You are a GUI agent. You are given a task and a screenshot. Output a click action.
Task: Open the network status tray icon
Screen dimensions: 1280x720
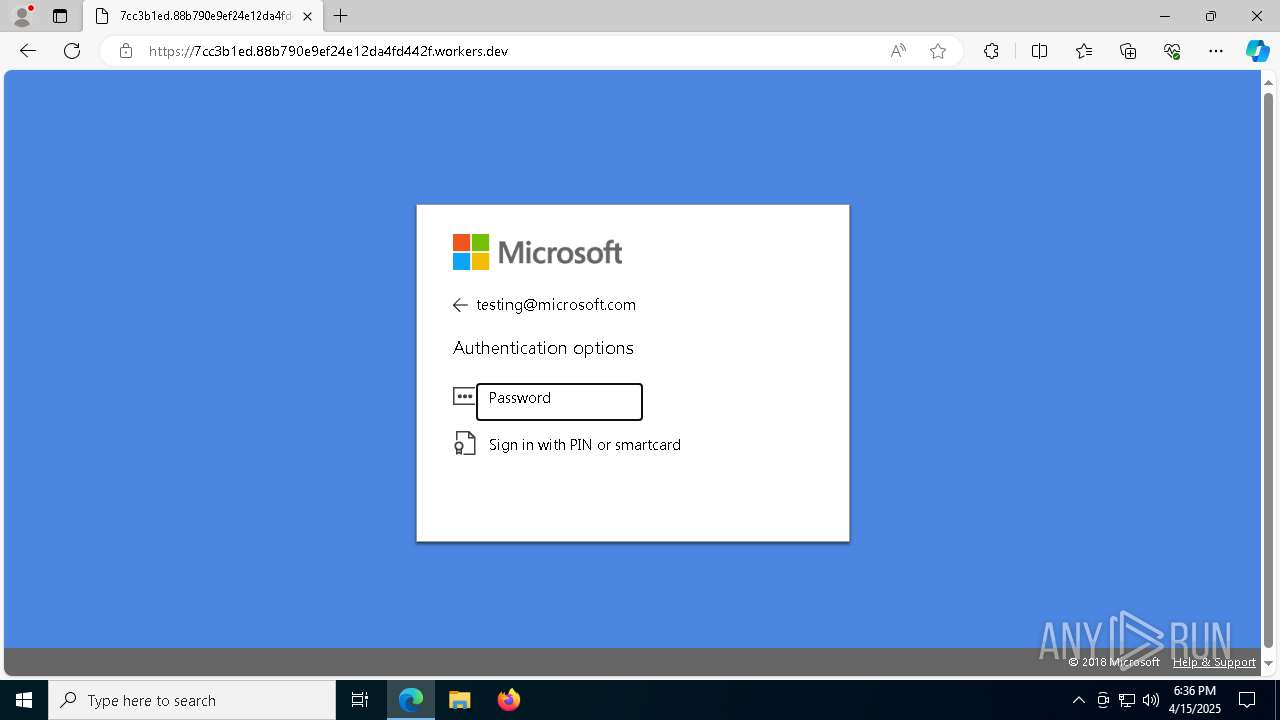pyautogui.click(x=1127, y=700)
